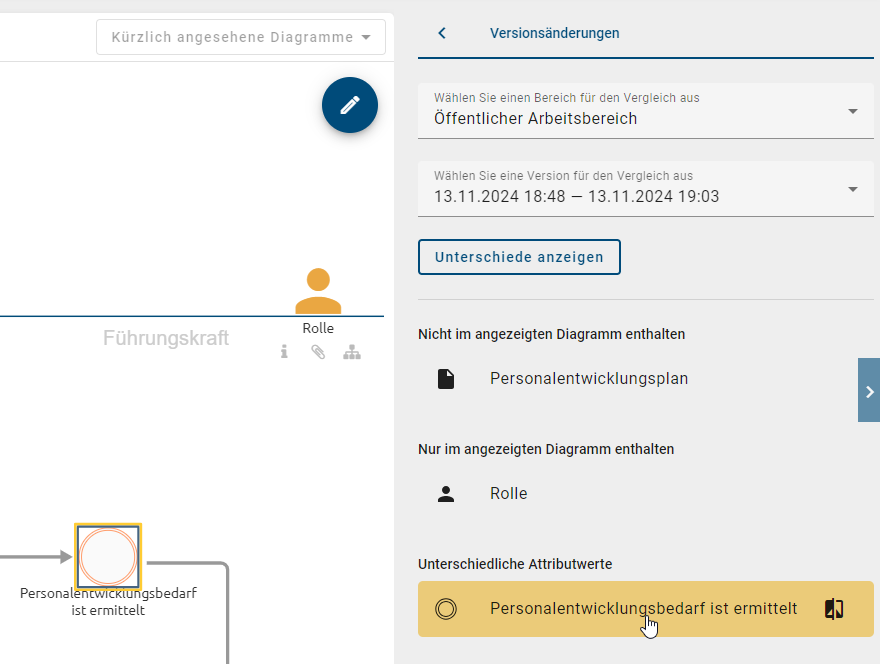The height and width of the screenshot is (664, 880).
Task: Open the attachments paperclip icon below Rolle
Action: (318, 351)
